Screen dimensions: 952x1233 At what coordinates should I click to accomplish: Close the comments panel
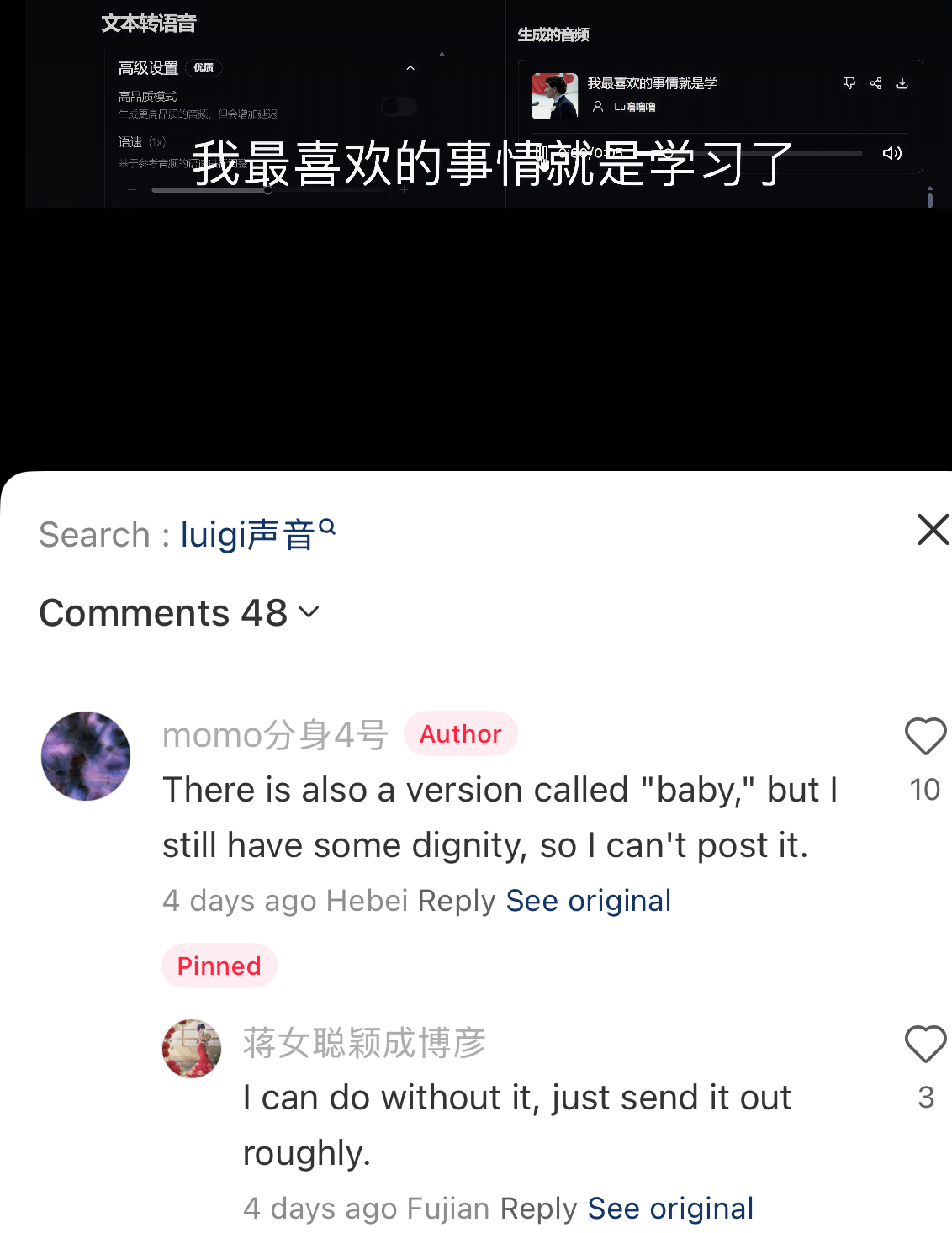(933, 530)
